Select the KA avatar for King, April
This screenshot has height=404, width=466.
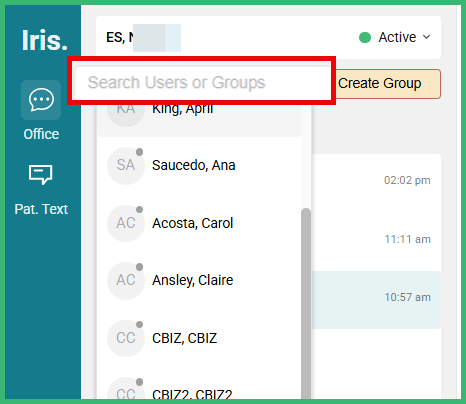[x=126, y=112]
